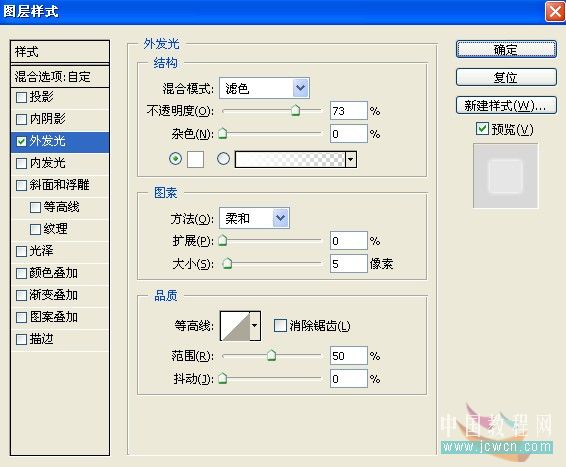This screenshot has width=566, height=467.
Task: Click the style preview thumbnail
Action: [x=505, y=176]
